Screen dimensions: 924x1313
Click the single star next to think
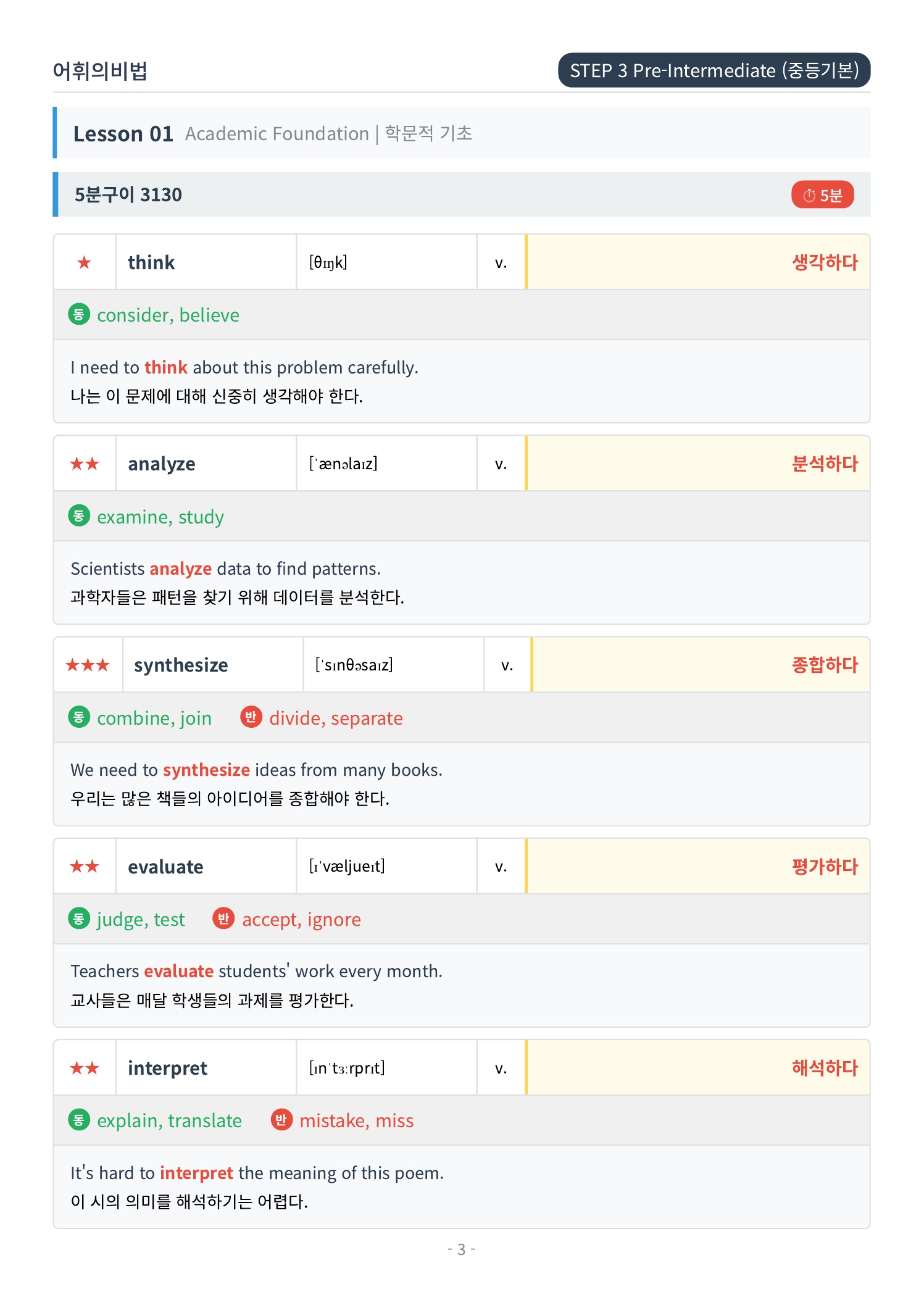pyautogui.click(x=85, y=262)
